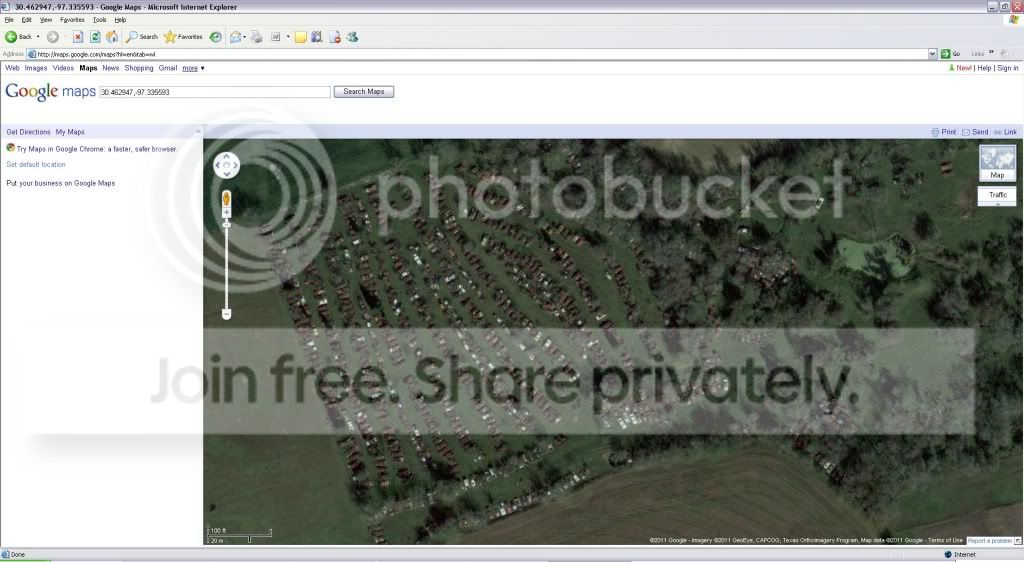Stop loading with the red X icon
1024x562 pixels.
78,37
